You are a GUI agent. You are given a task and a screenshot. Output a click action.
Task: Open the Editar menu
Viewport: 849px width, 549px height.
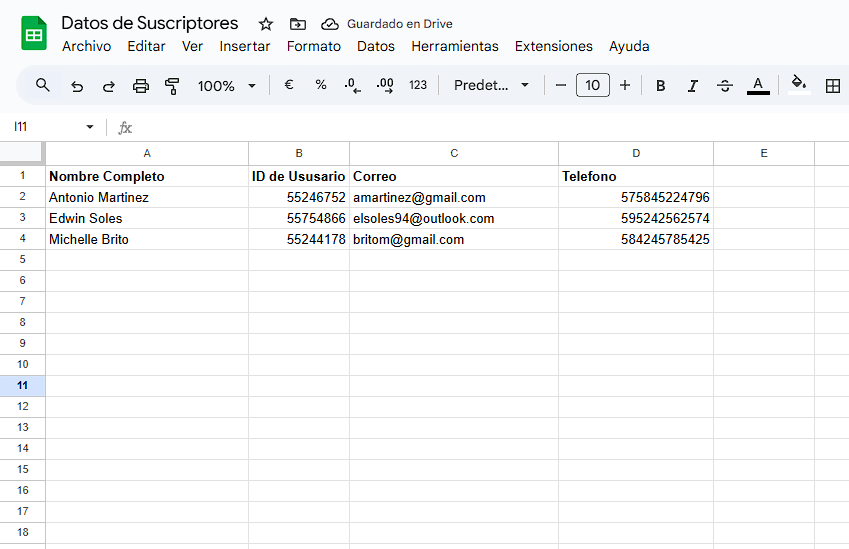pyautogui.click(x=146, y=47)
